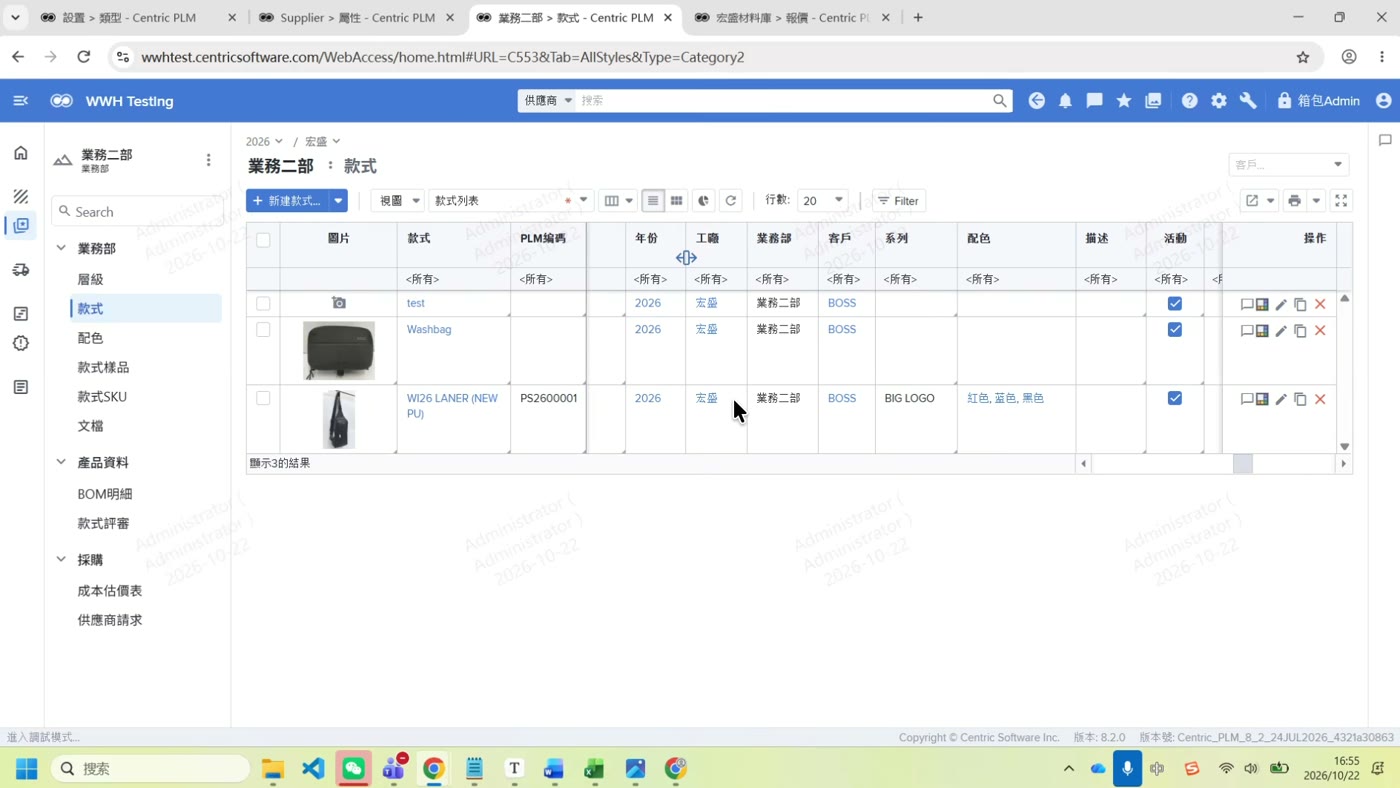Open the 行數 20 rows dropdown
The height and width of the screenshot is (788, 1400).
point(822,201)
